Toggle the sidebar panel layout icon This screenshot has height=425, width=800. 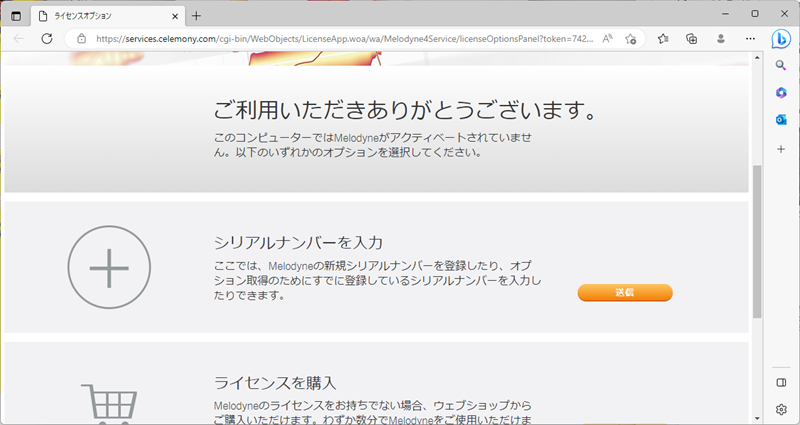point(781,383)
